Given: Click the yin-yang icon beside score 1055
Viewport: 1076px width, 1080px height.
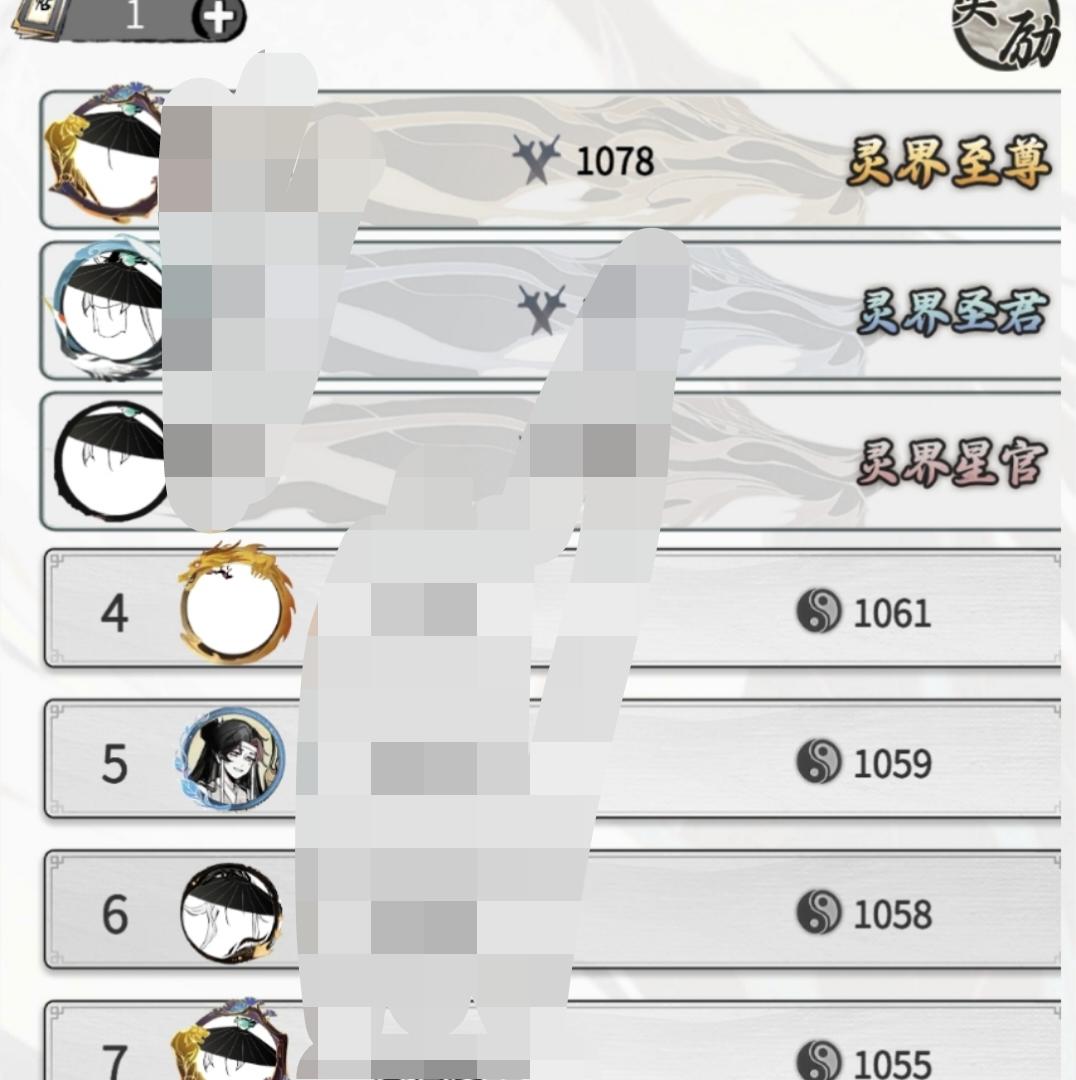Looking at the screenshot, I should click(819, 1061).
